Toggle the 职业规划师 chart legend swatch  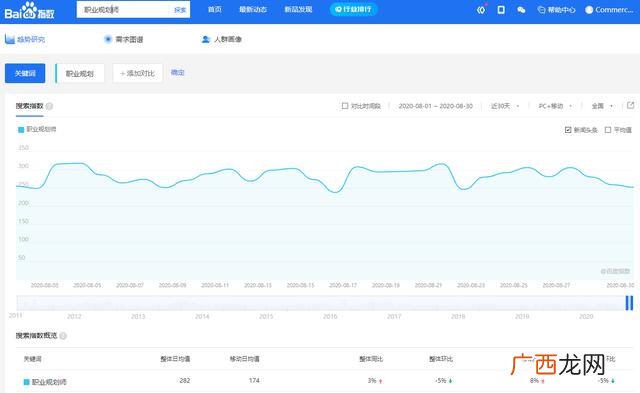pos(21,130)
